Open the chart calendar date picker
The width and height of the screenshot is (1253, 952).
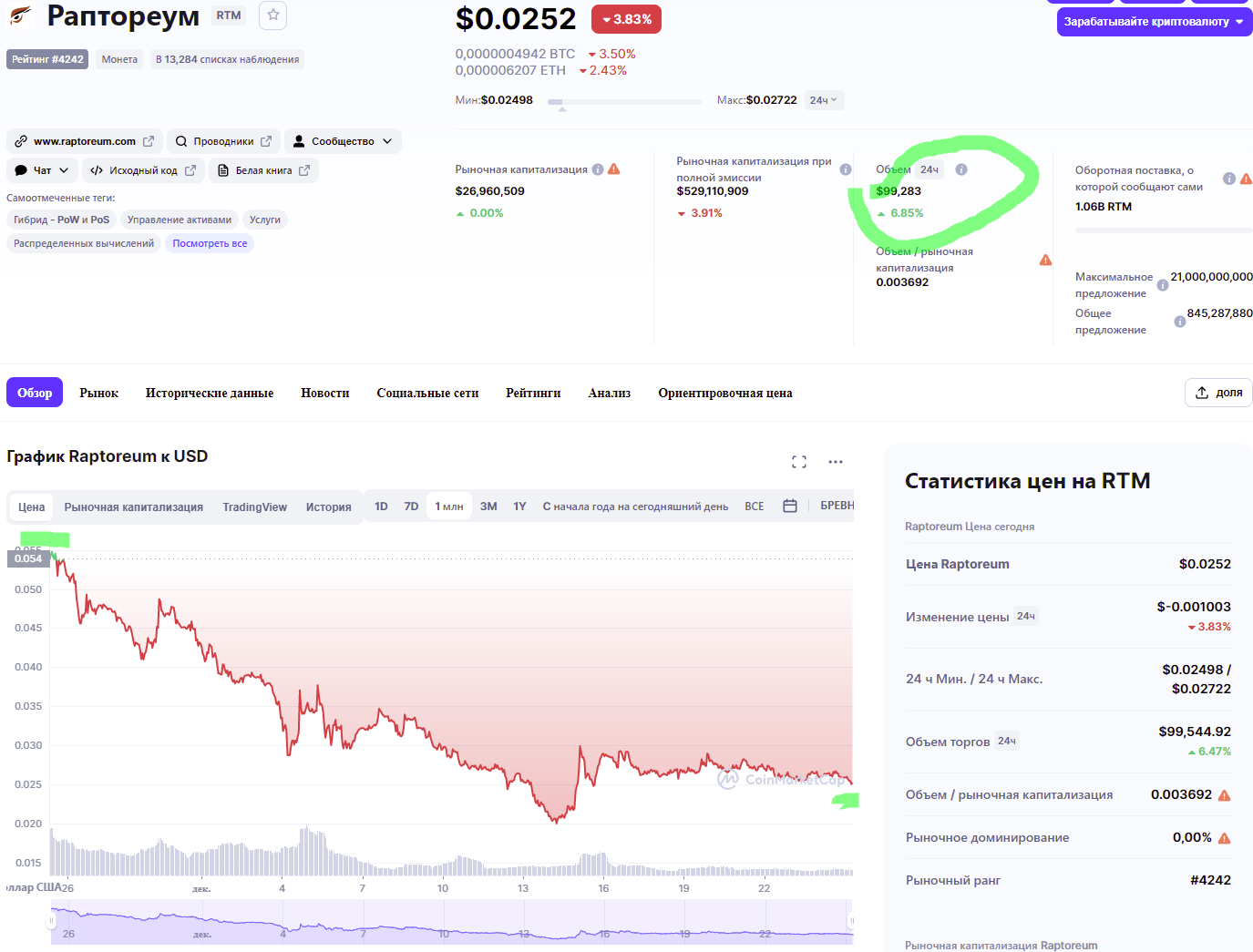click(x=790, y=506)
